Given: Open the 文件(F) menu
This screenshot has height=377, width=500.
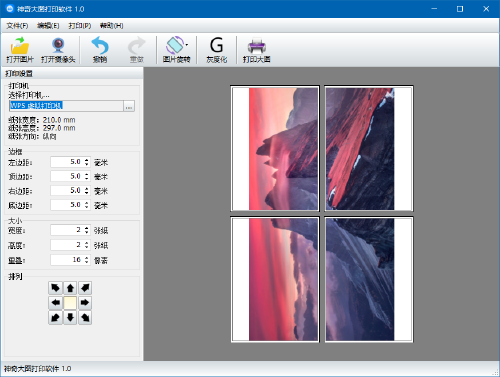Looking at the screenshot, I should (x=17, y=26).
